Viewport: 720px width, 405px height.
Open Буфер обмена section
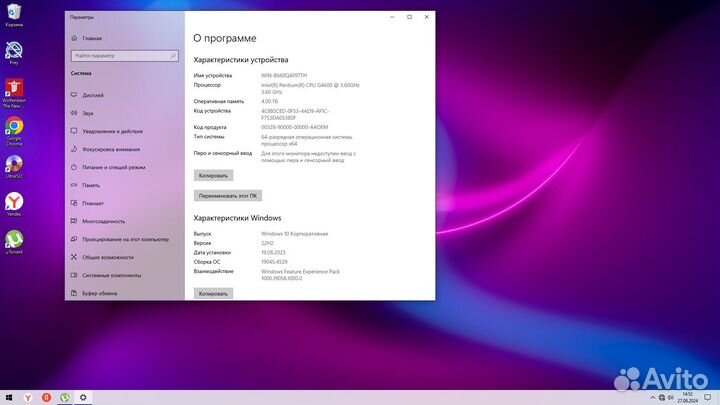click(x=124, y=293)
